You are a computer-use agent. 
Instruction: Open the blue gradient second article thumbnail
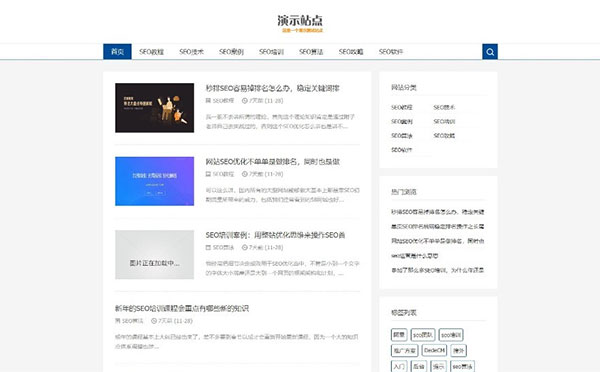point(155,181)
